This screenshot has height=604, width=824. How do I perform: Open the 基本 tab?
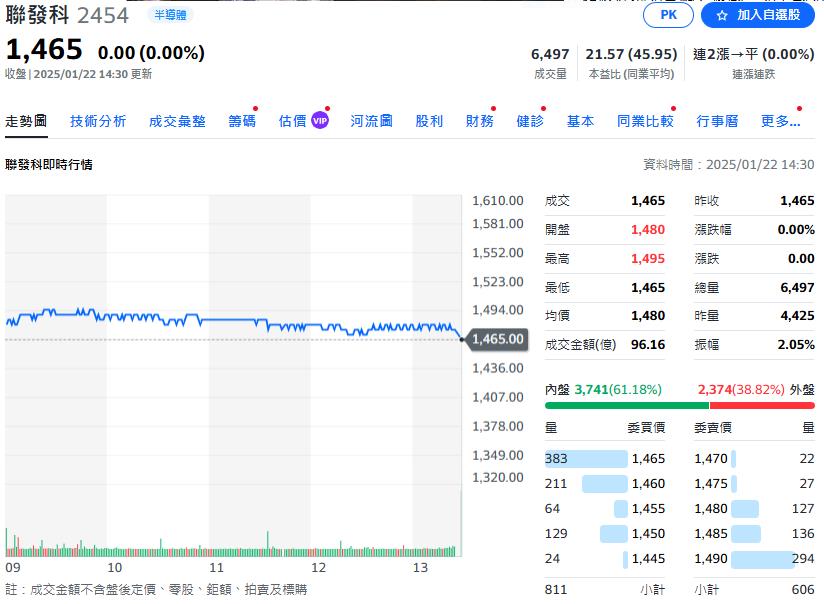coord(581,121)
